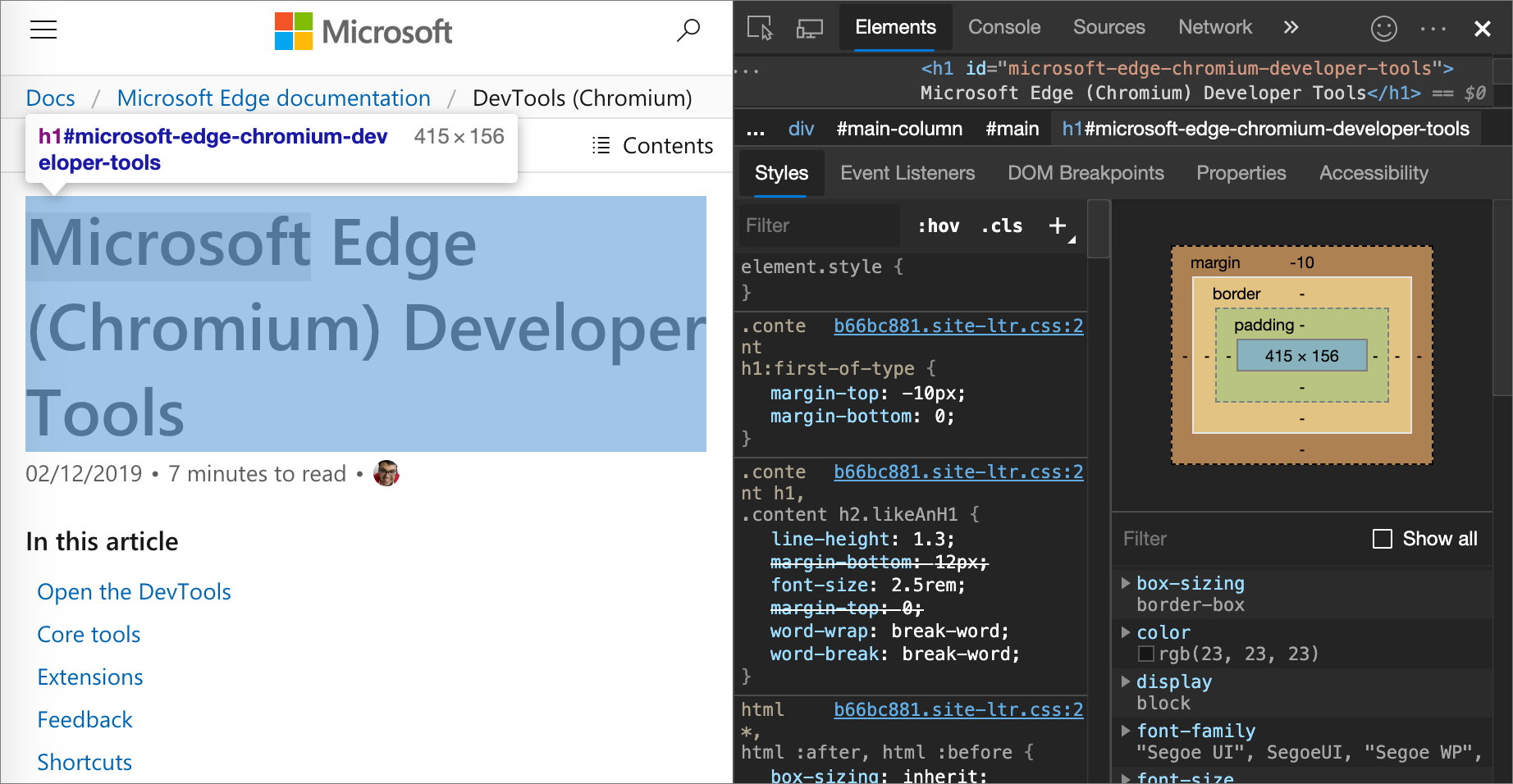Expand the font-family computed property
Image resolution: width=1513 pixels, height=784 pixels.
point(1126,731)
